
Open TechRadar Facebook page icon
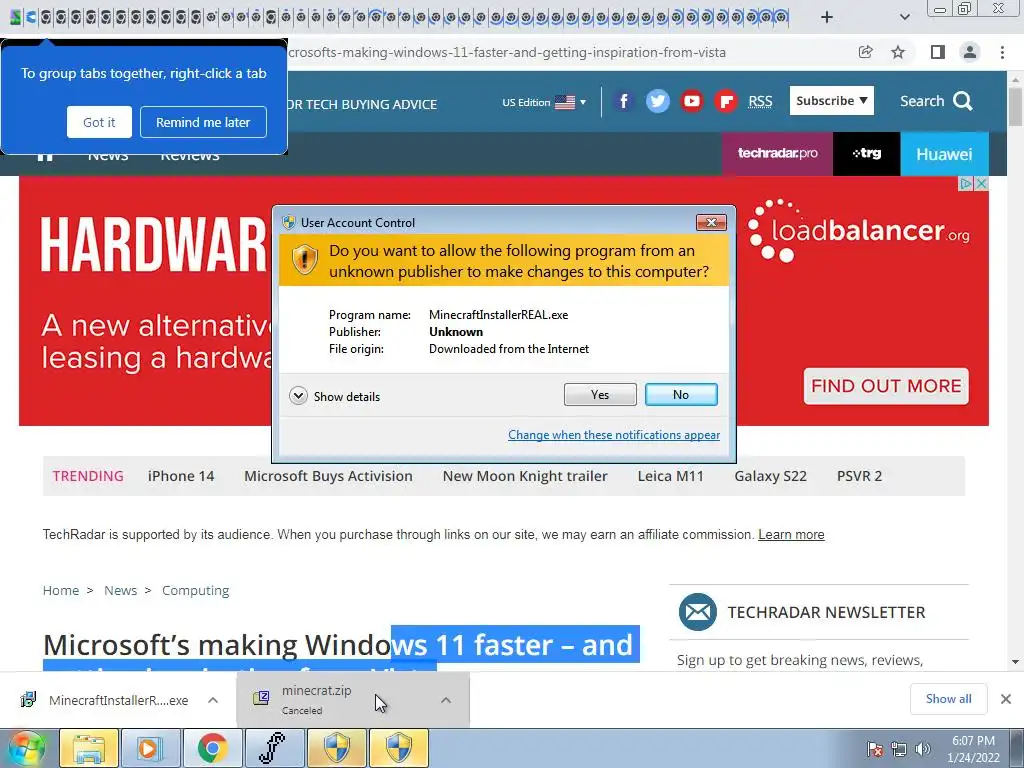click(x=624, y=101)
